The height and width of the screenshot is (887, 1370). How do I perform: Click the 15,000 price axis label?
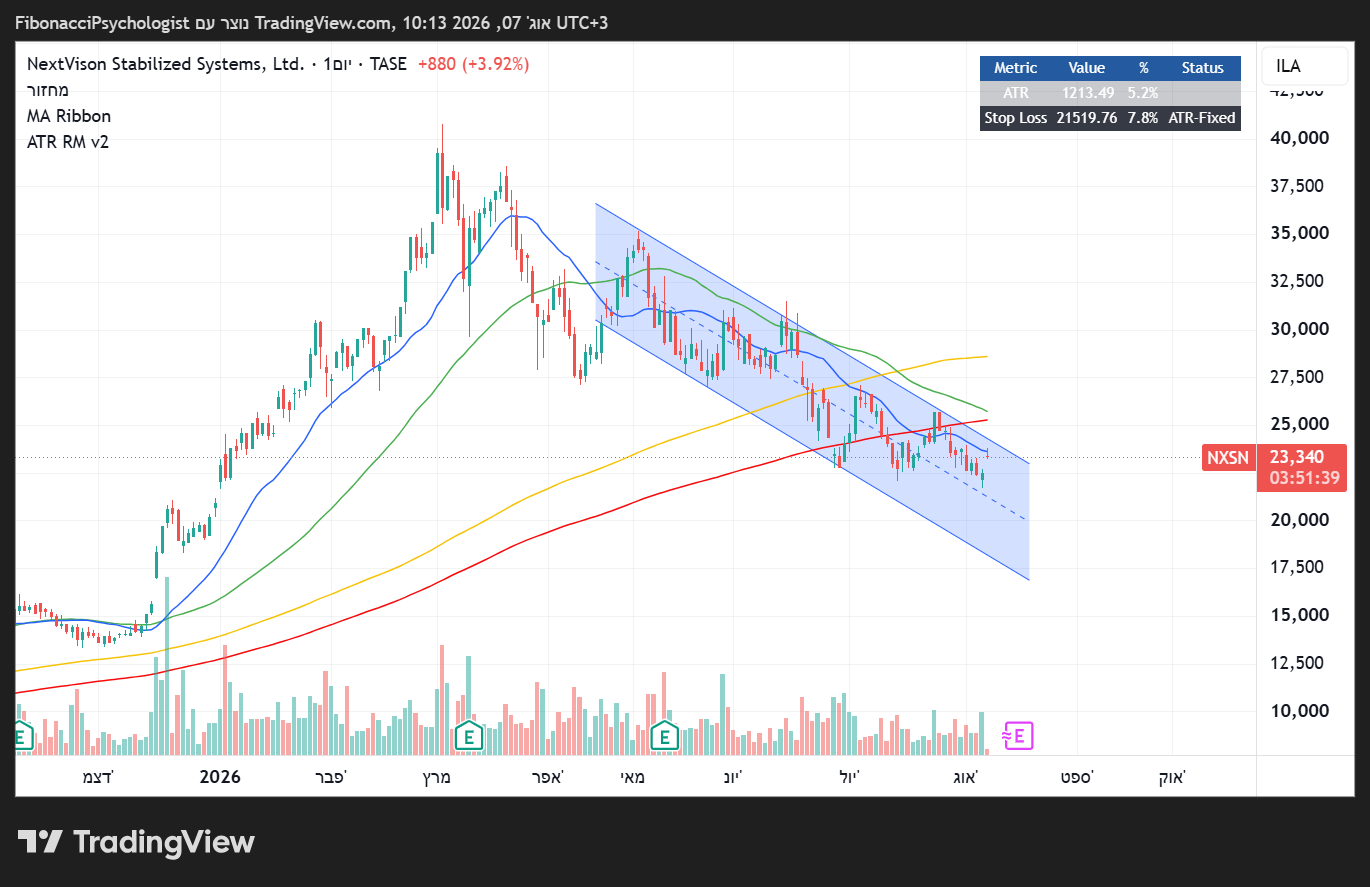click(1298, 615)
